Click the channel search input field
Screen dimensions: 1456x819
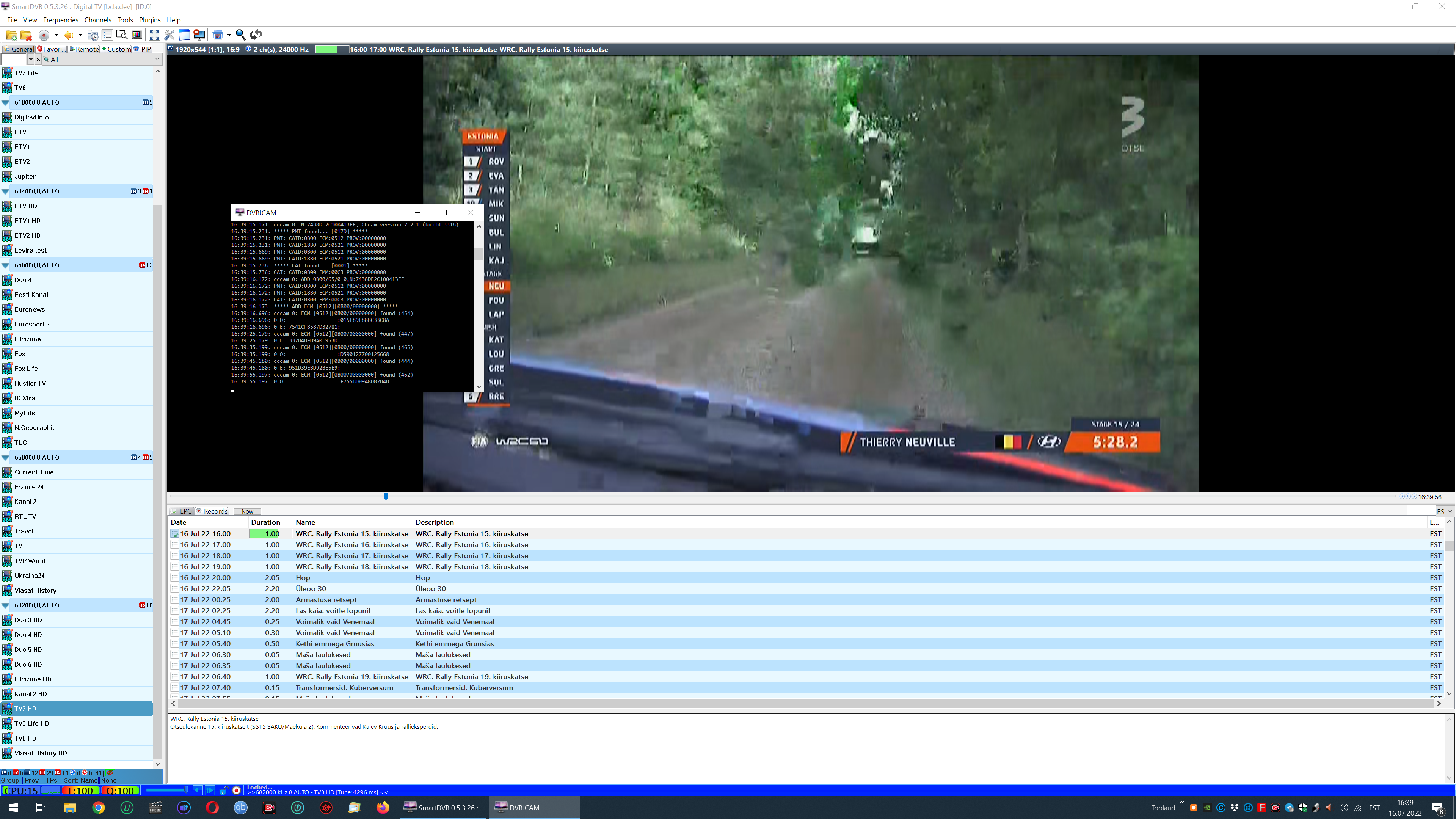click(x=14, y=60)
